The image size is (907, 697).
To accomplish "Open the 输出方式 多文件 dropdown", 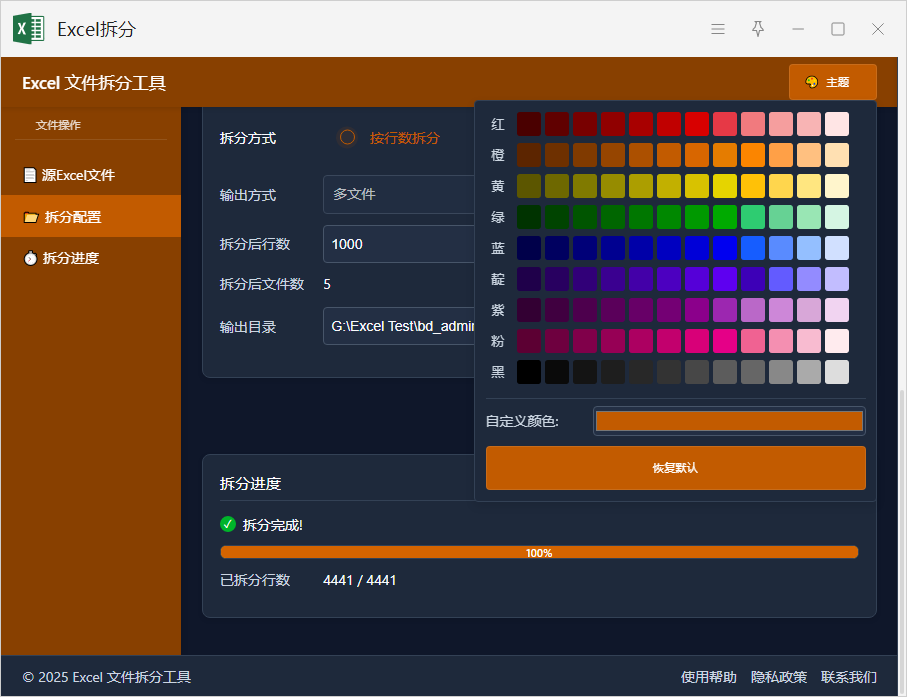I will pyautogui.click(x=399, y=194).
